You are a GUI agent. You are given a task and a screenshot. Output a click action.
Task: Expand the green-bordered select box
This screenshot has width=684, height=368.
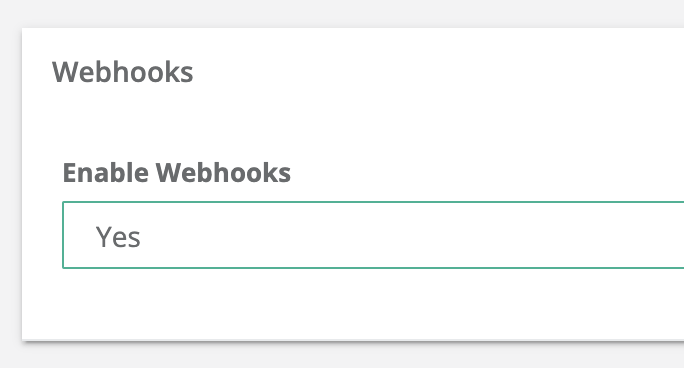coord(373,235)
